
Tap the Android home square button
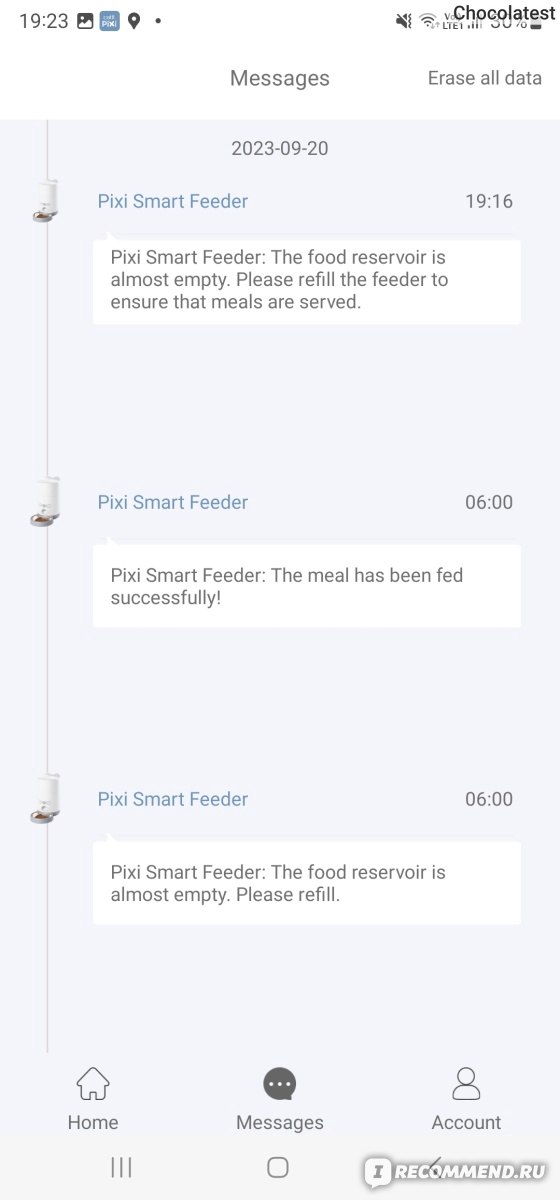pyautogui.click(x=278, y=1166)
